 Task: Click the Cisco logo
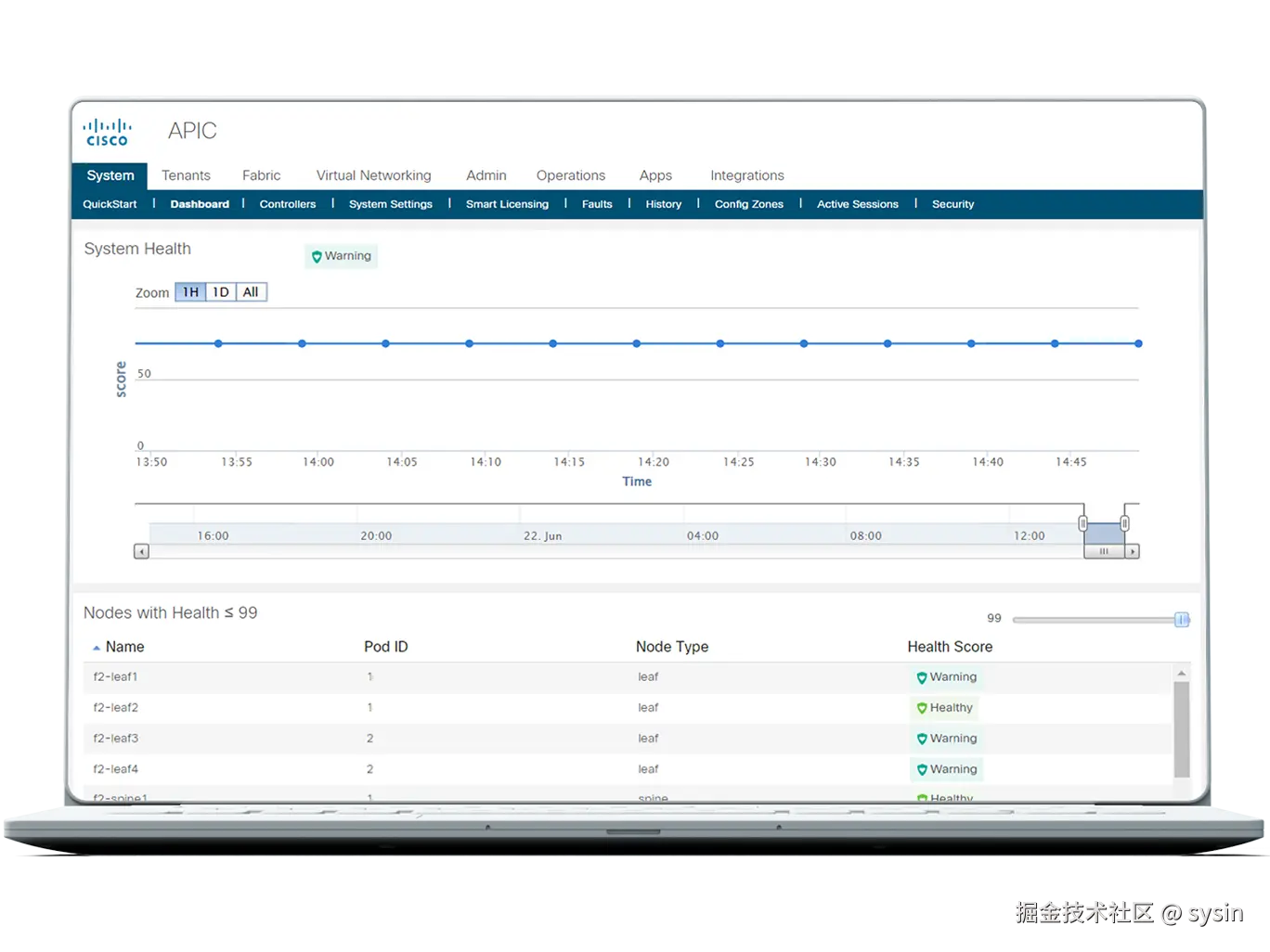tap(106, 130)
